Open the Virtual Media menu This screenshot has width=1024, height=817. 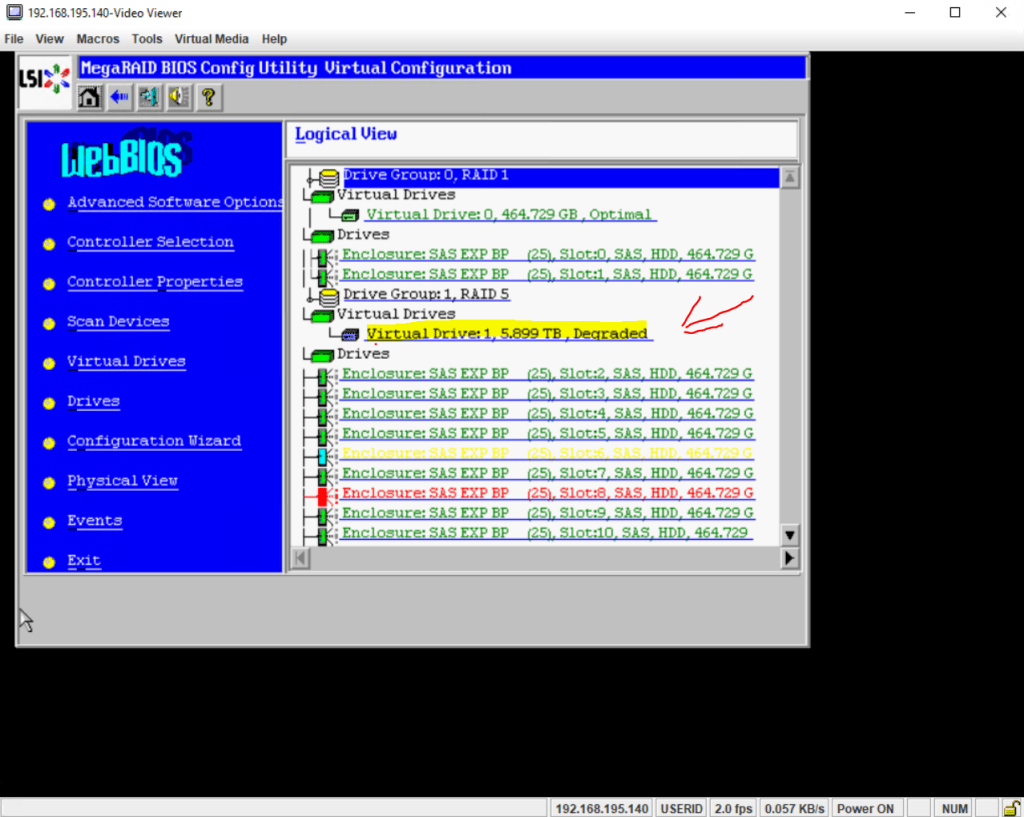pyautogui.click(x=212, y=39)
